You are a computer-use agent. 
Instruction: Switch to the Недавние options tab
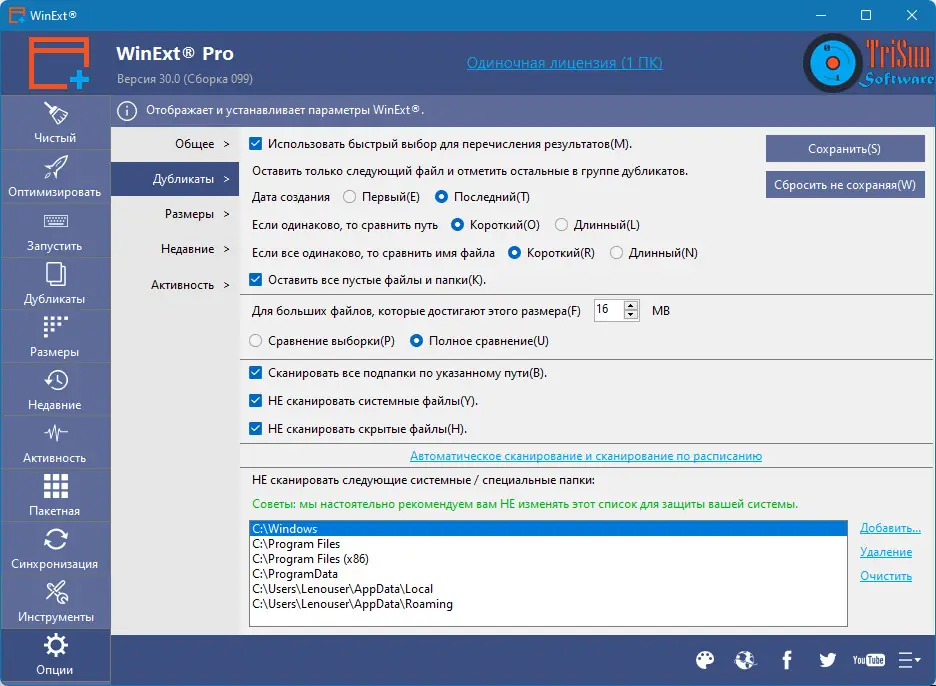[x=175, y=249]
